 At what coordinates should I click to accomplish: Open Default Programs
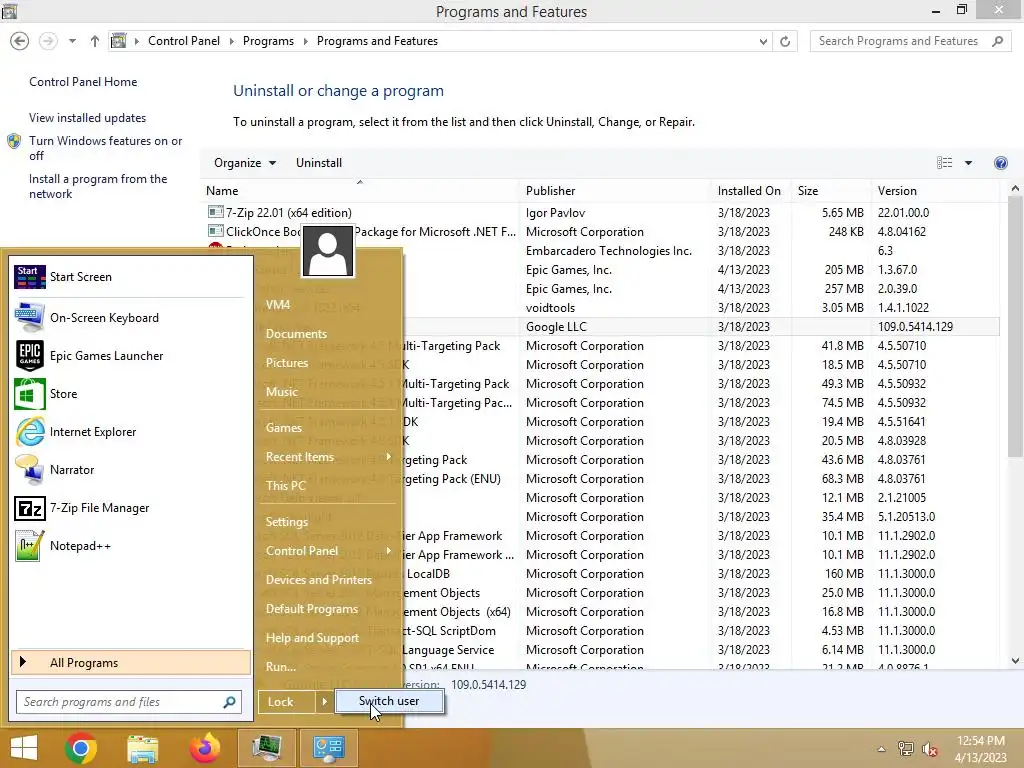click(x=312, y=609)
